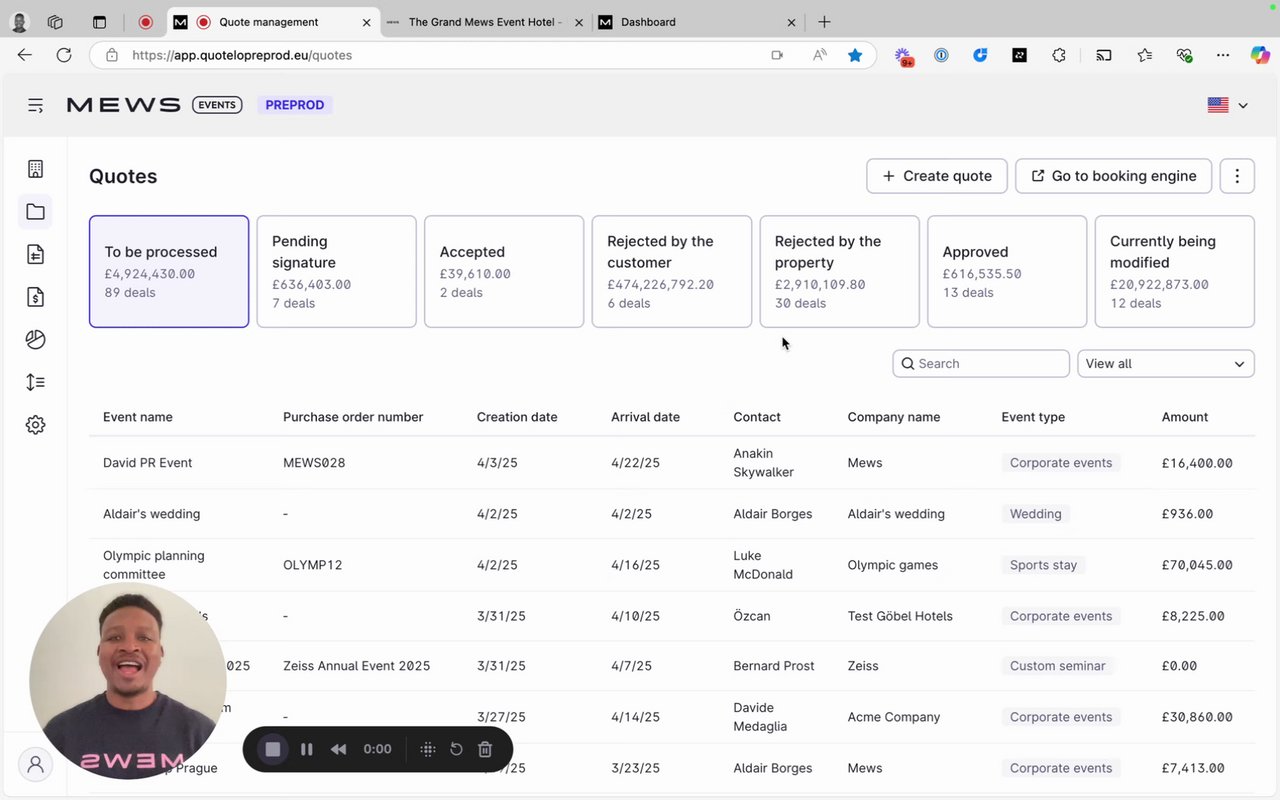Delete the recording with the trash icon
This screenshot has height=800, width=1280.
(485, 749)
